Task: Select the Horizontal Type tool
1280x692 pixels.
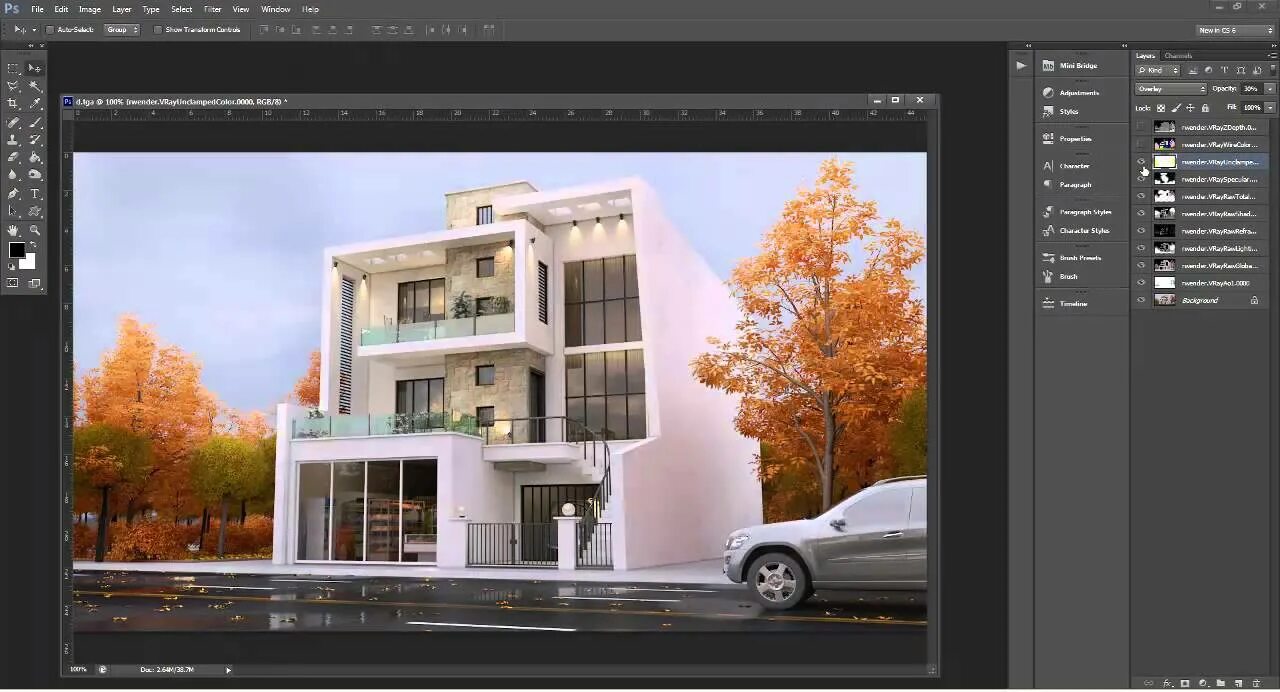Action: (34, 193)
